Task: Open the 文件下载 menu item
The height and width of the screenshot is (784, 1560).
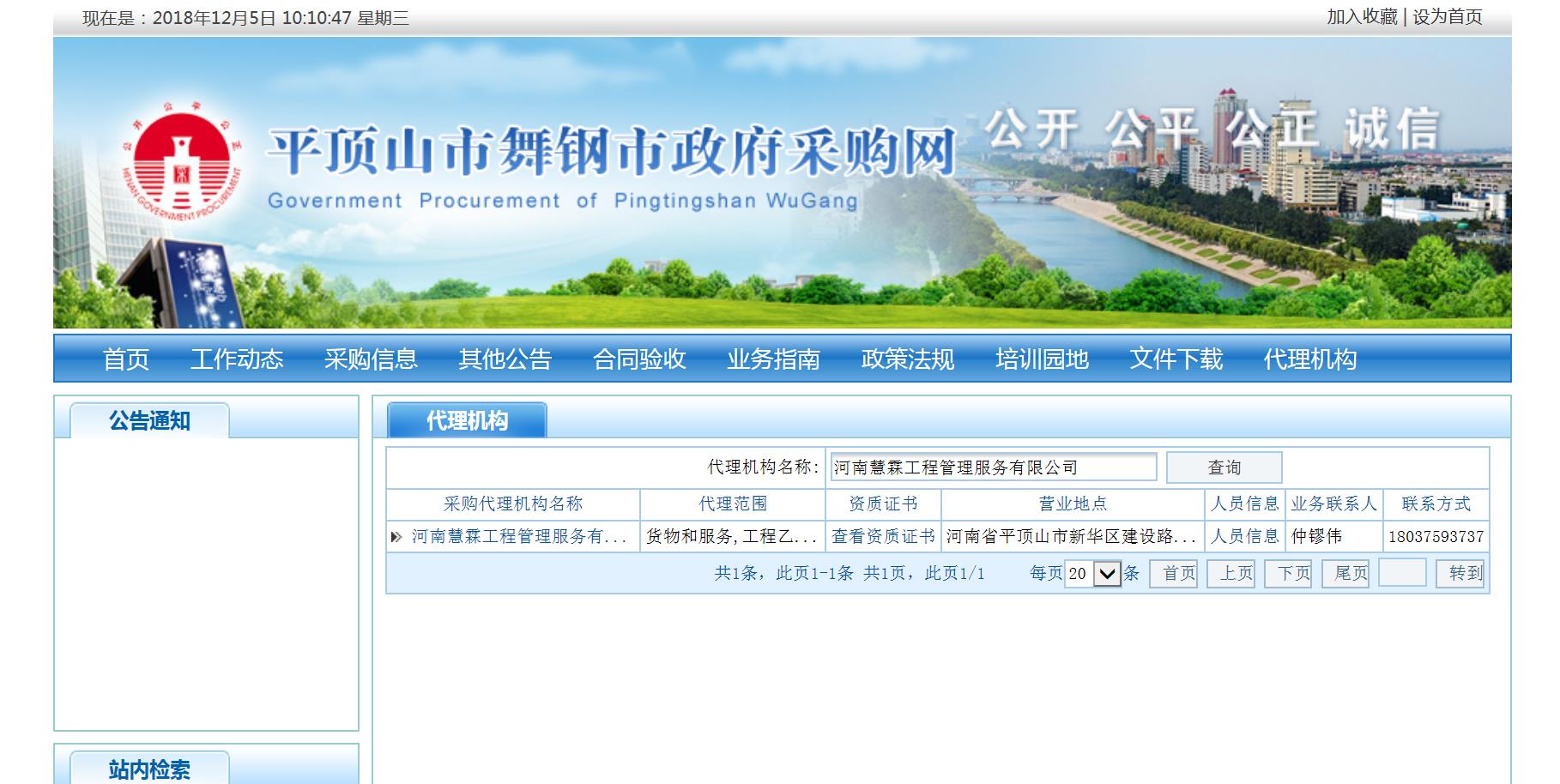Action: pyautogui.click(x=1176, y=359)
